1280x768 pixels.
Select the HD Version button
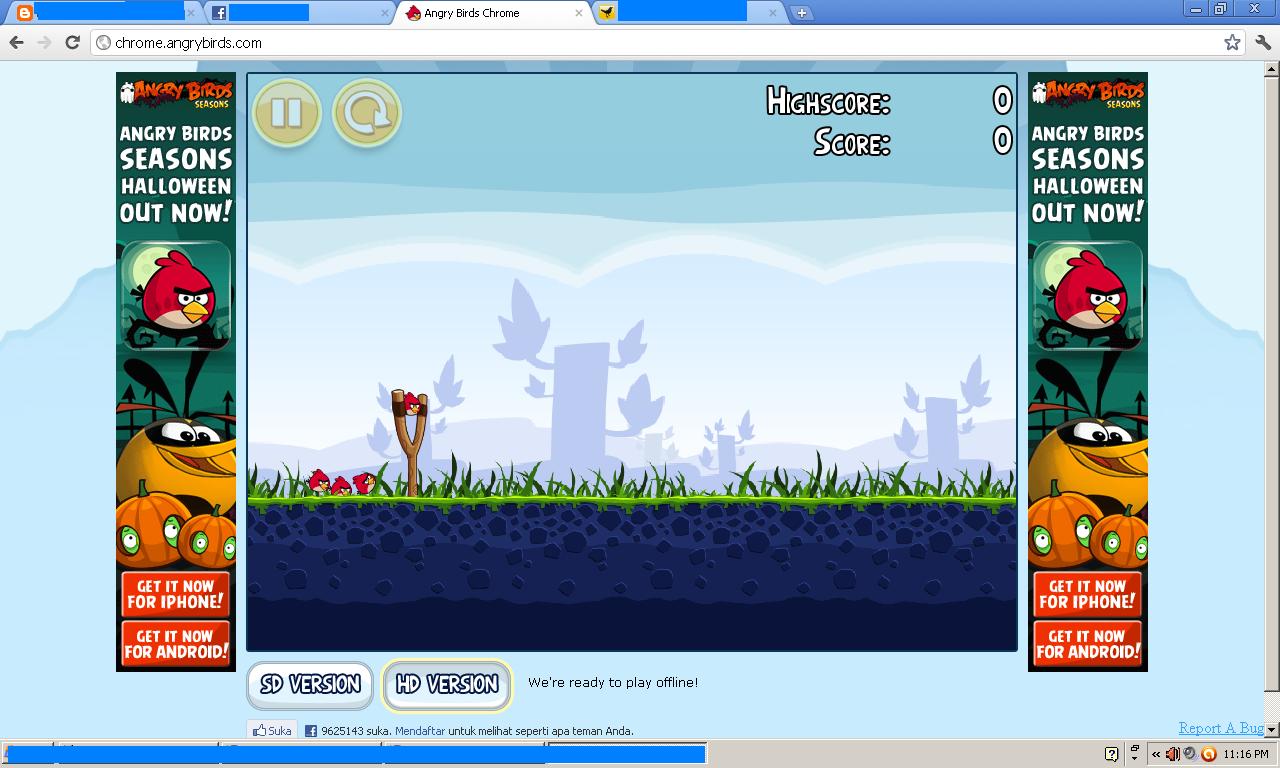[447, 685]
